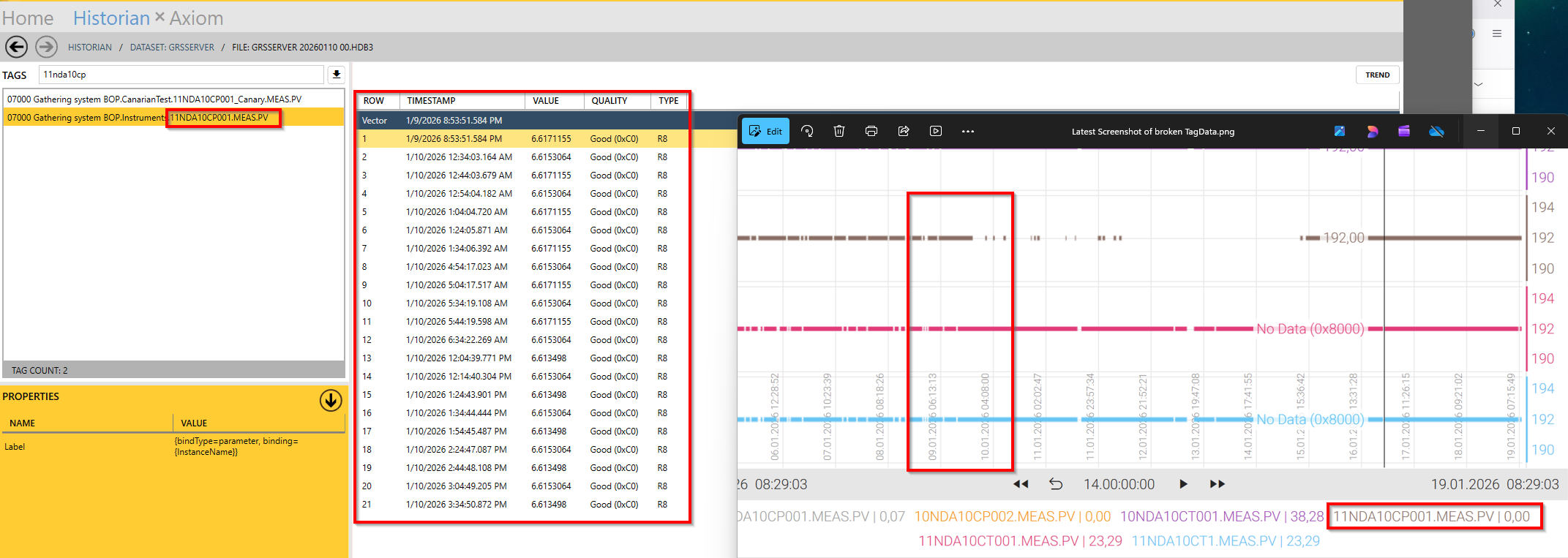1568x558 pixels.
Task: Share the image from photo viewer
Action: [904, 131]
